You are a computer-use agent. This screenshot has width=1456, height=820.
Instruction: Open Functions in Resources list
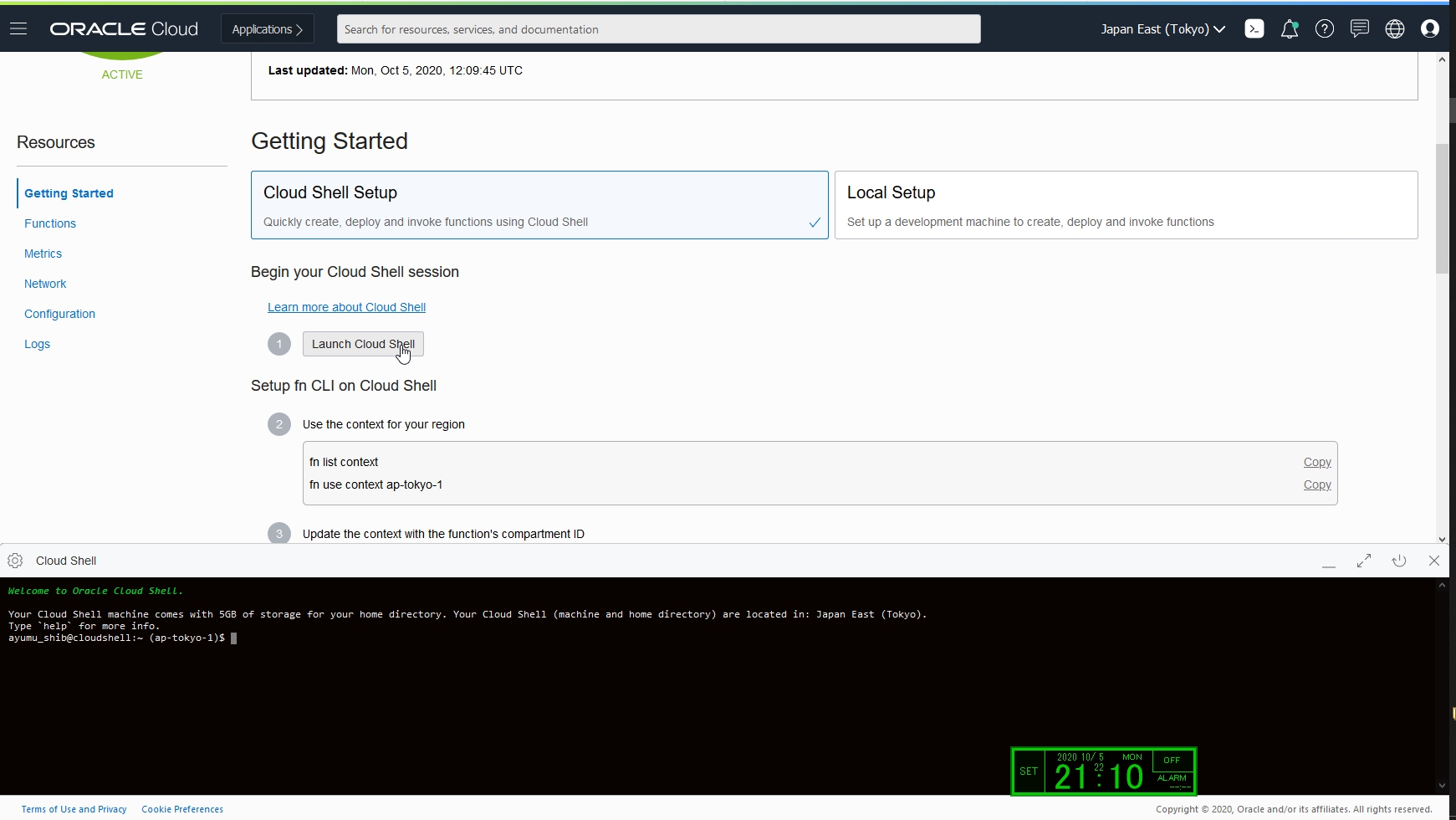(x=50, y=223)
